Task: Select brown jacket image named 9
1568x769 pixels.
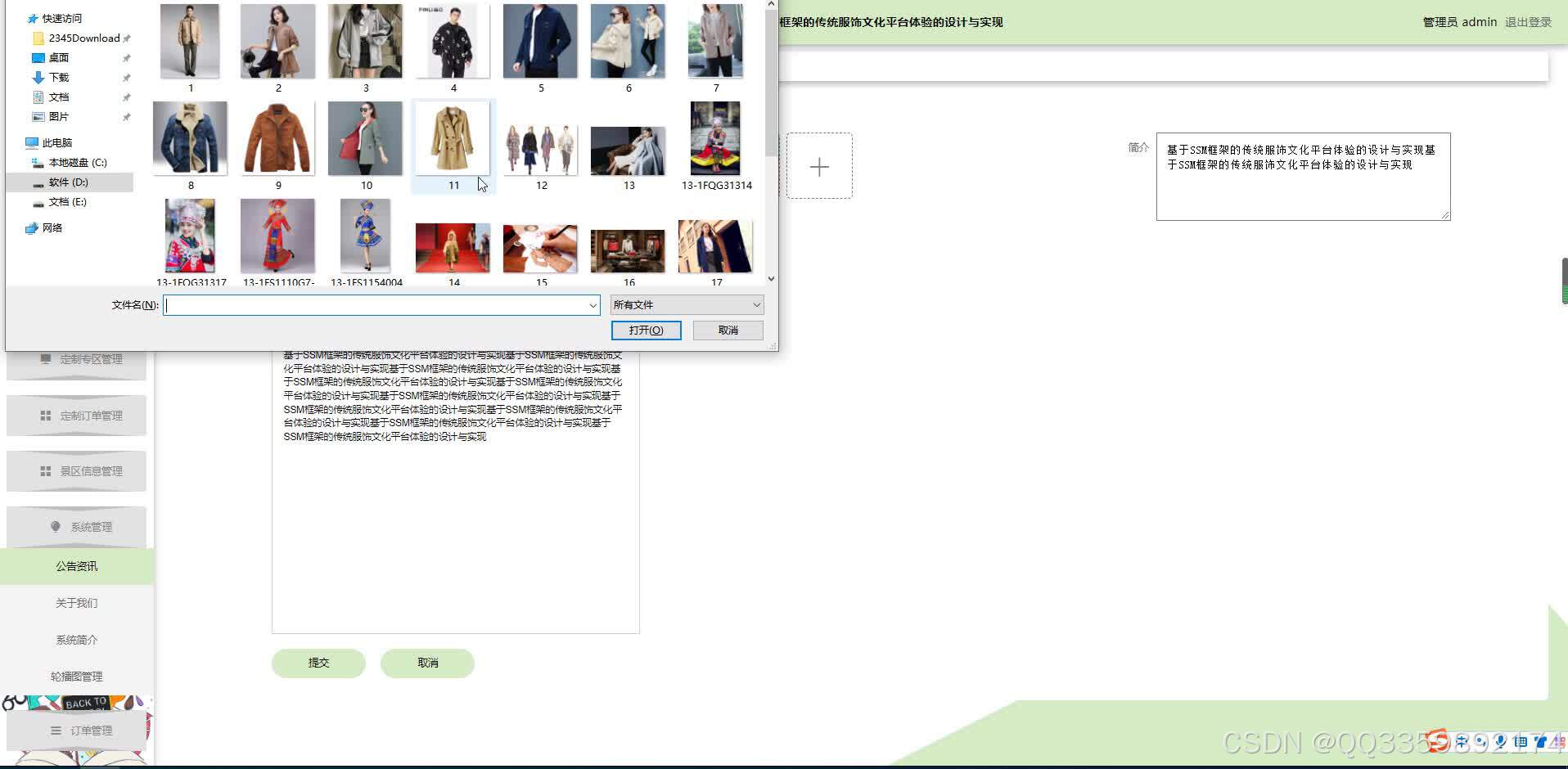Action: 277,138
